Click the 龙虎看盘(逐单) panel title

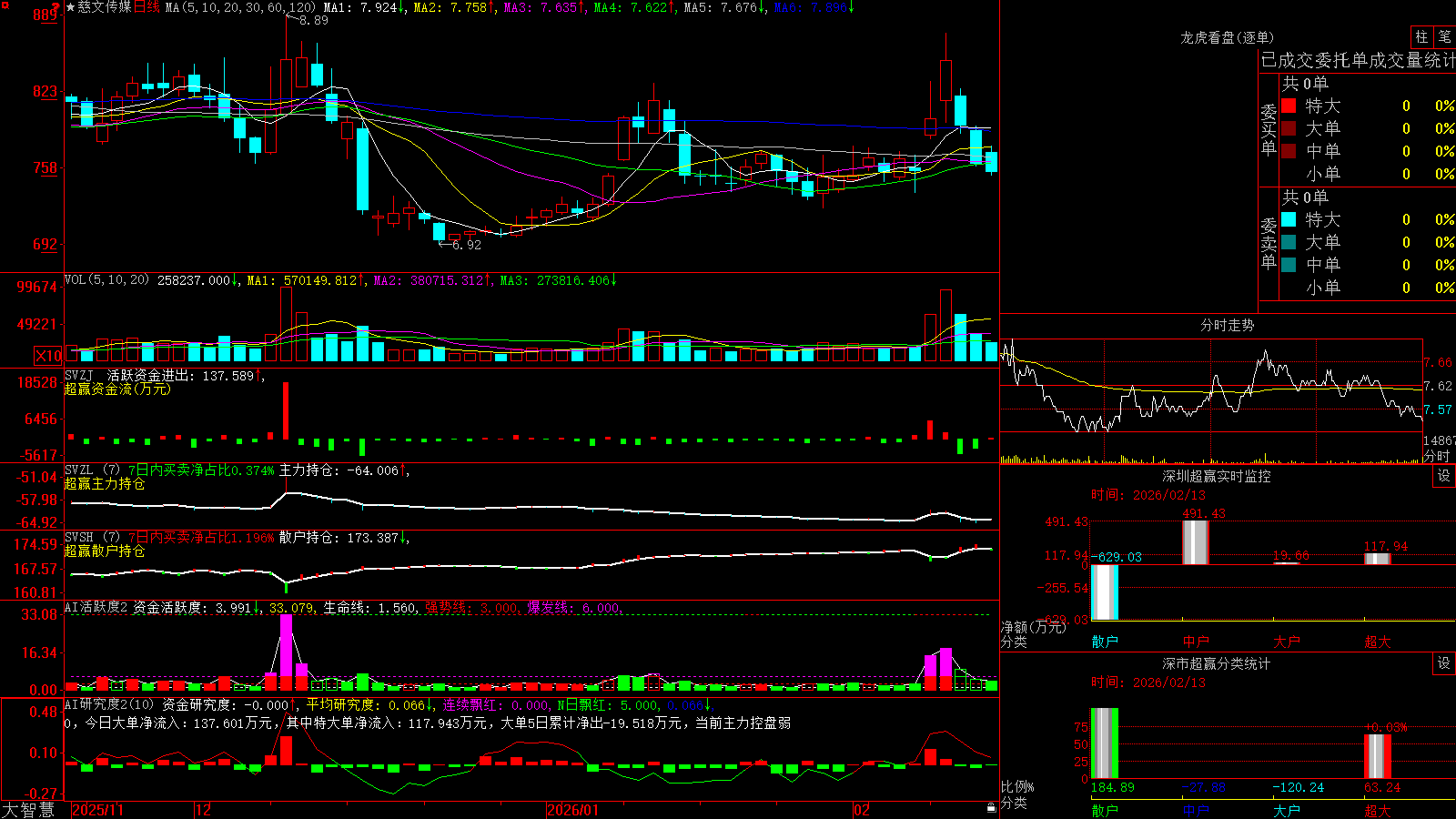(x=1227, y=37)
